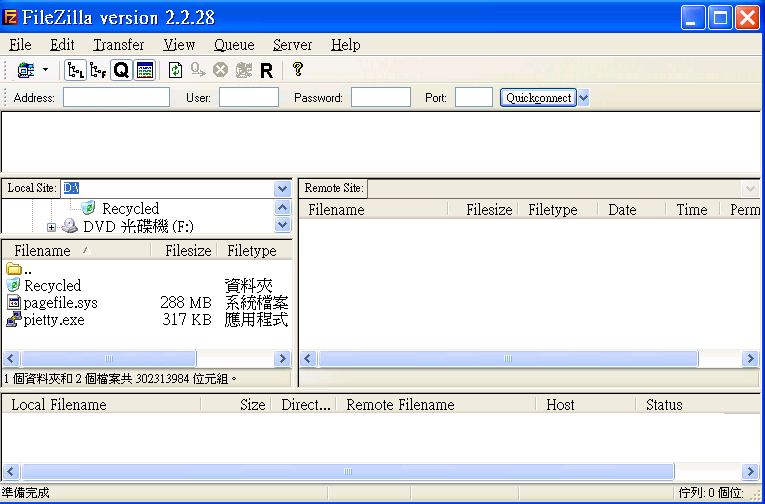Click the pagefile.sys file icon
This screenshot has height=504, width=765.
pyautogui.click(x=14, y=302)
